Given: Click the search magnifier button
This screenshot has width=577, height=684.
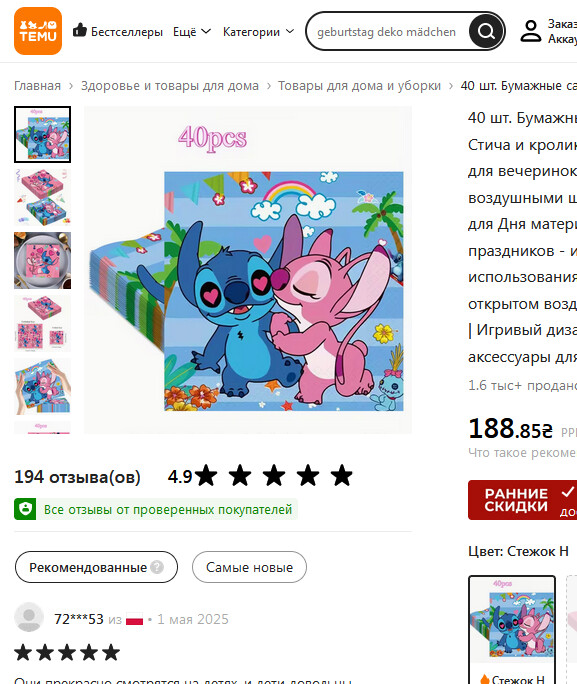Looking at the screenshot, I should [486, 31].
